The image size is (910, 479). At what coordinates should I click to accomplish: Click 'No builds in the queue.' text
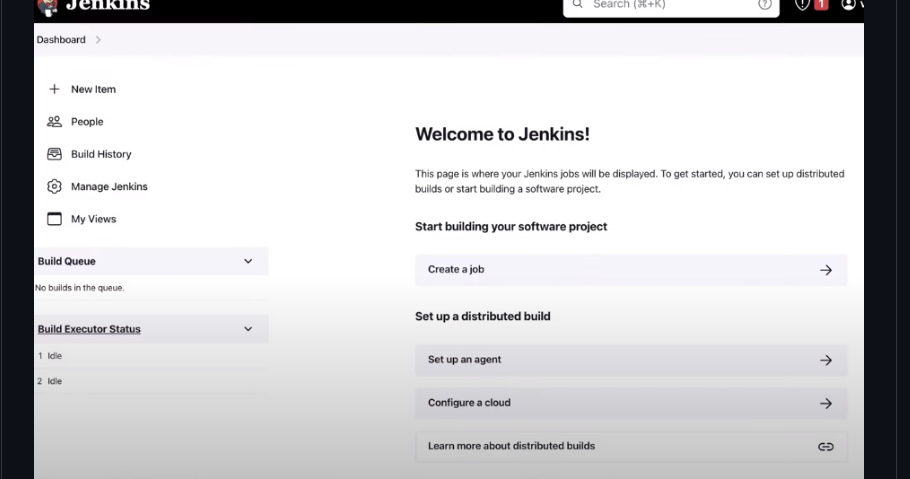pos(80,287)
